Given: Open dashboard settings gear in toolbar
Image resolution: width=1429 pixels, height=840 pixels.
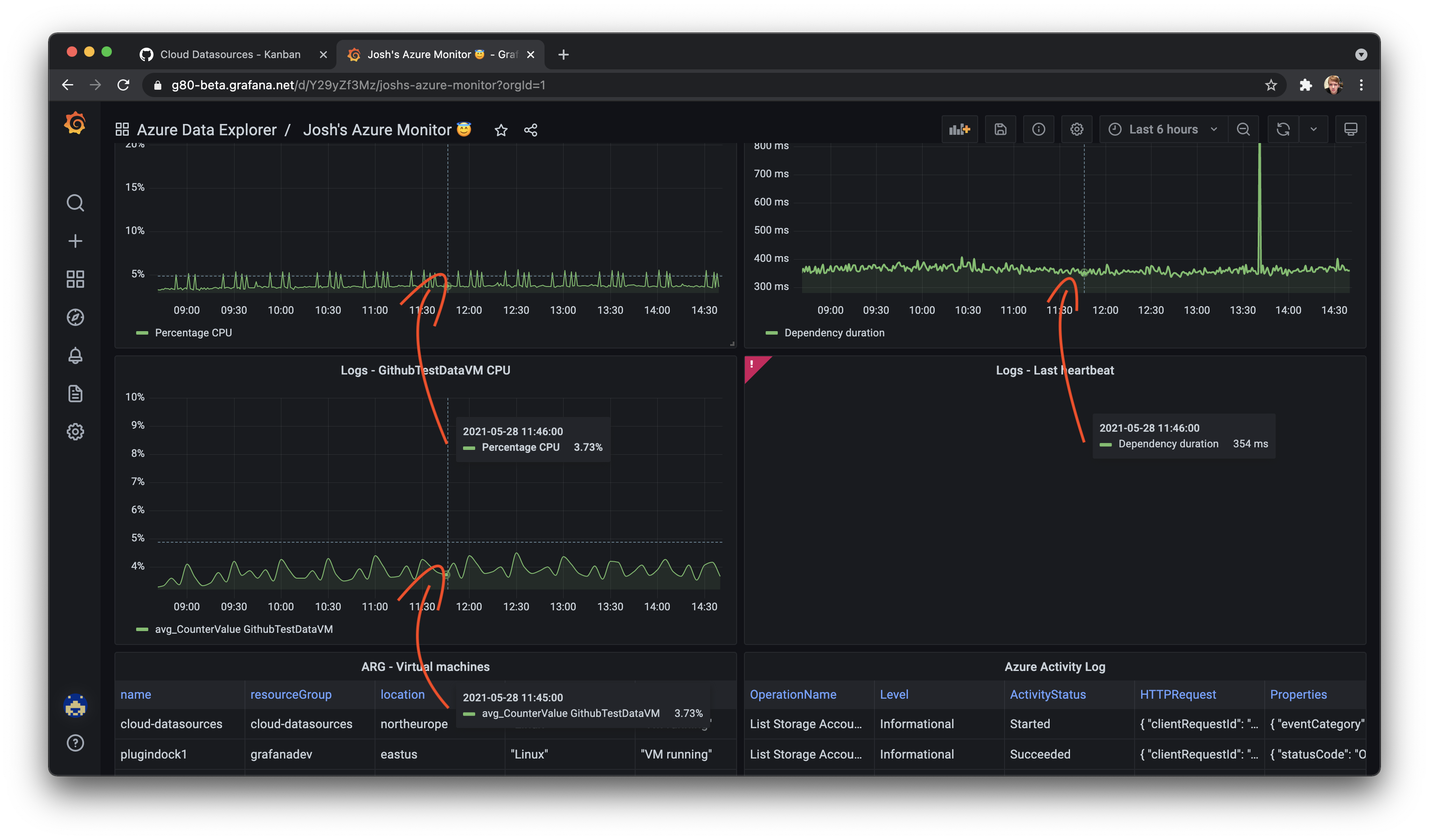Looking at the screenshot, I should (x=1076, y=130).
